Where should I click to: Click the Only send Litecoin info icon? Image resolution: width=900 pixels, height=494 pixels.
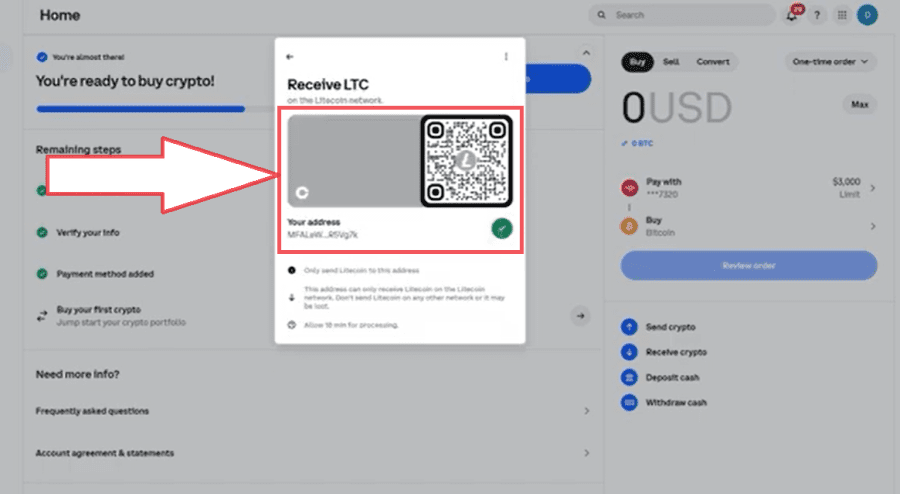[292, 270]
